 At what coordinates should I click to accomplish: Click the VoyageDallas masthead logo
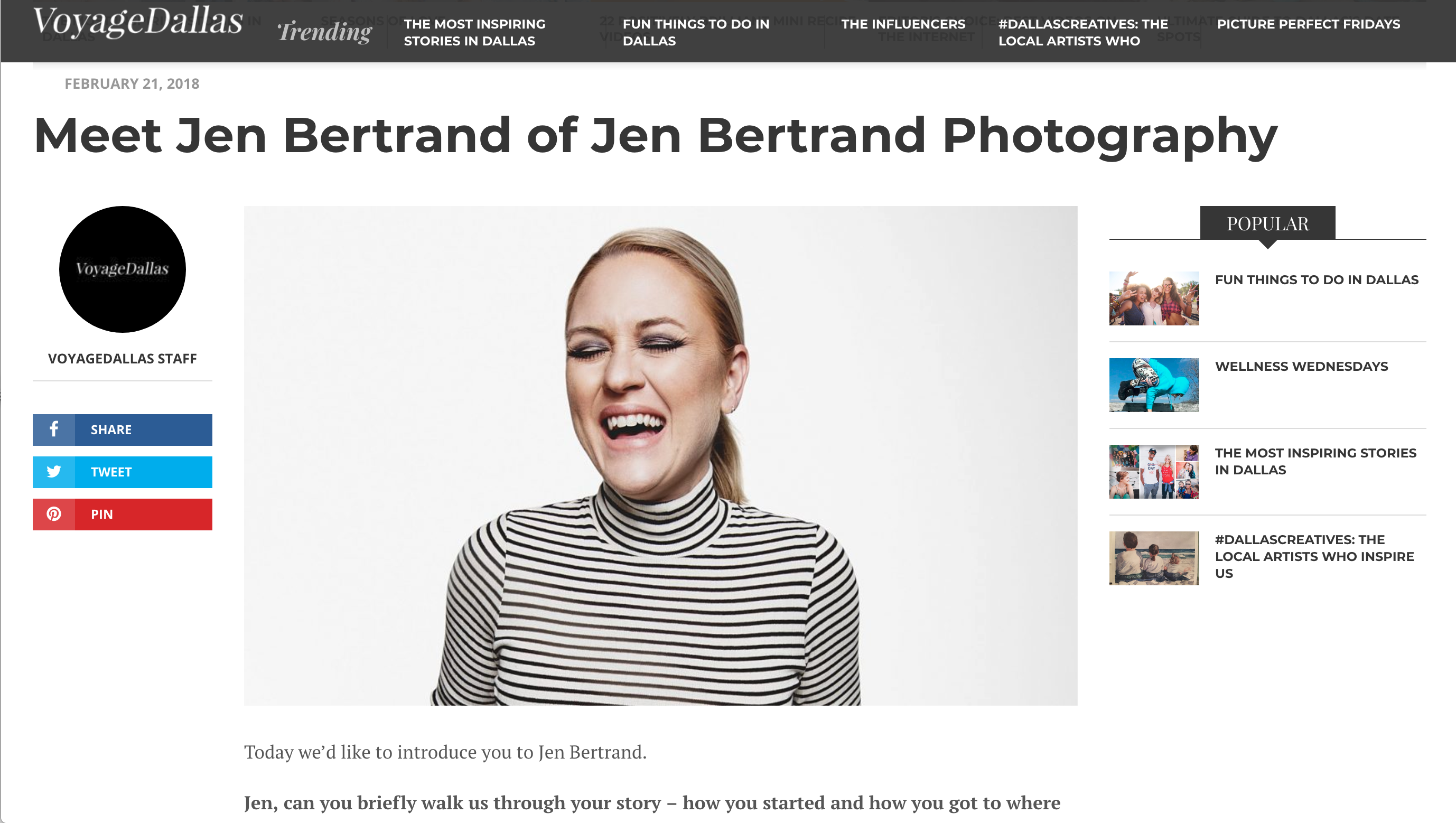click(x=137, y=24)
